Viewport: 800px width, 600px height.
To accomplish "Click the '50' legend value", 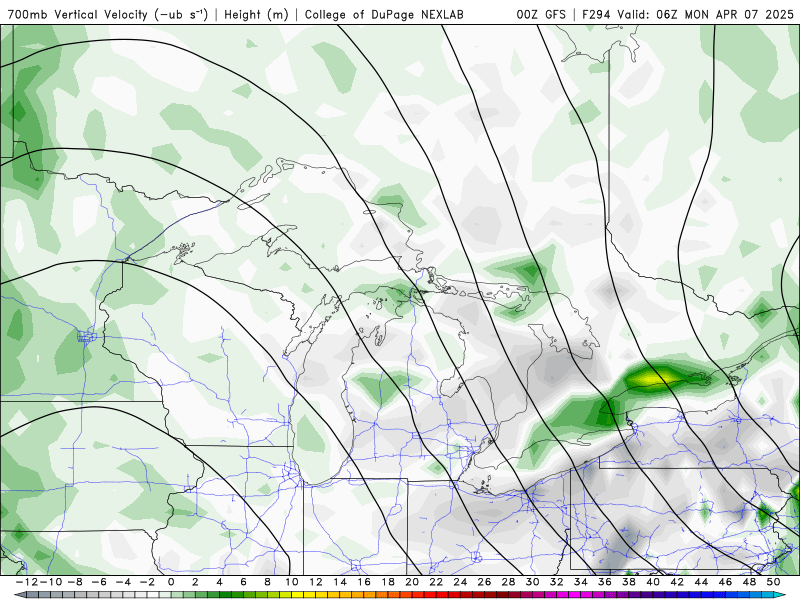I will (x=774, y=582).
